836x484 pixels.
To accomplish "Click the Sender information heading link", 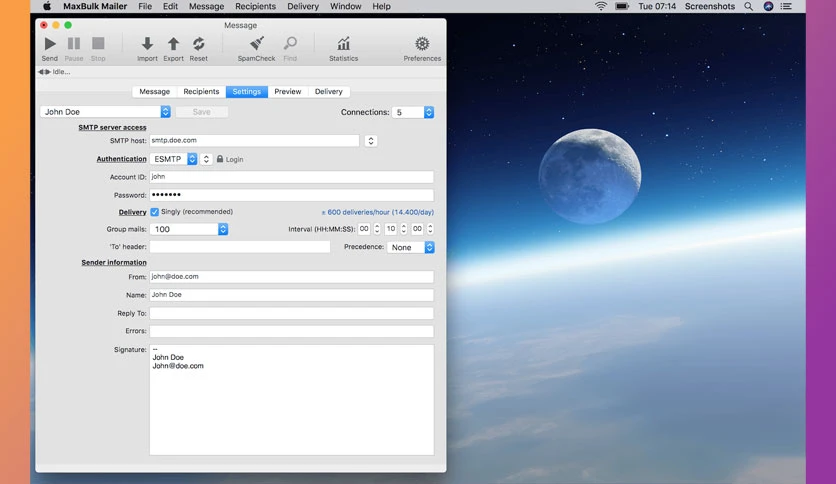I will [114, 262].
